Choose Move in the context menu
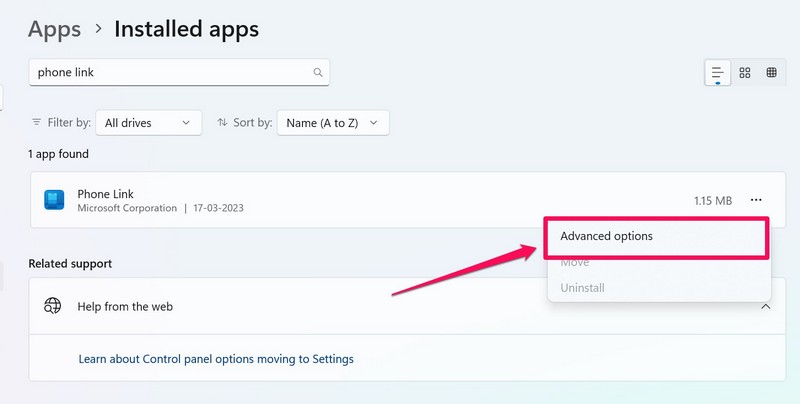Screen dimensions: 800x404 [575, 262]
